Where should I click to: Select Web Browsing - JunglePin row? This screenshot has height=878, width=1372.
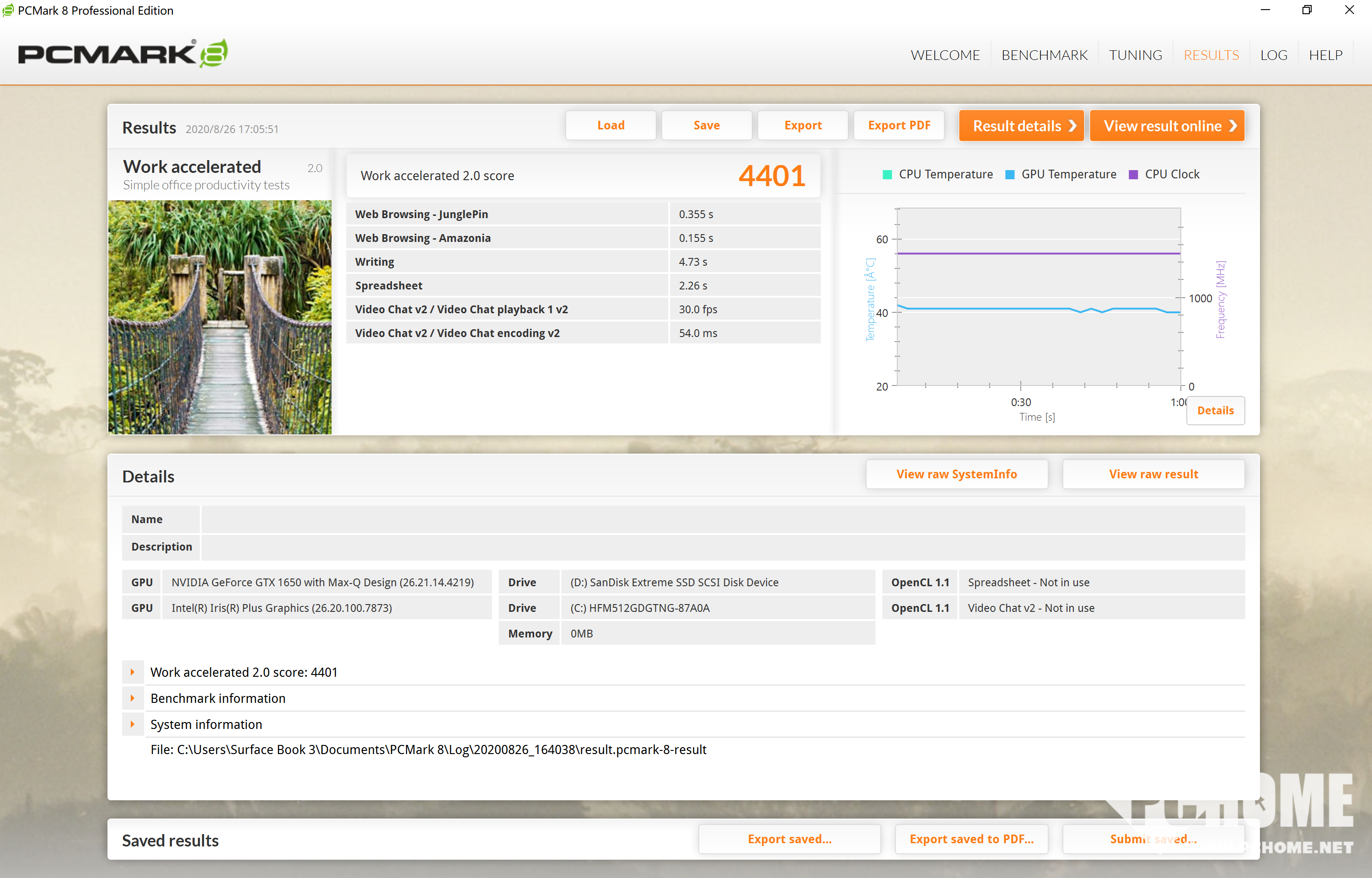[583, 214]
